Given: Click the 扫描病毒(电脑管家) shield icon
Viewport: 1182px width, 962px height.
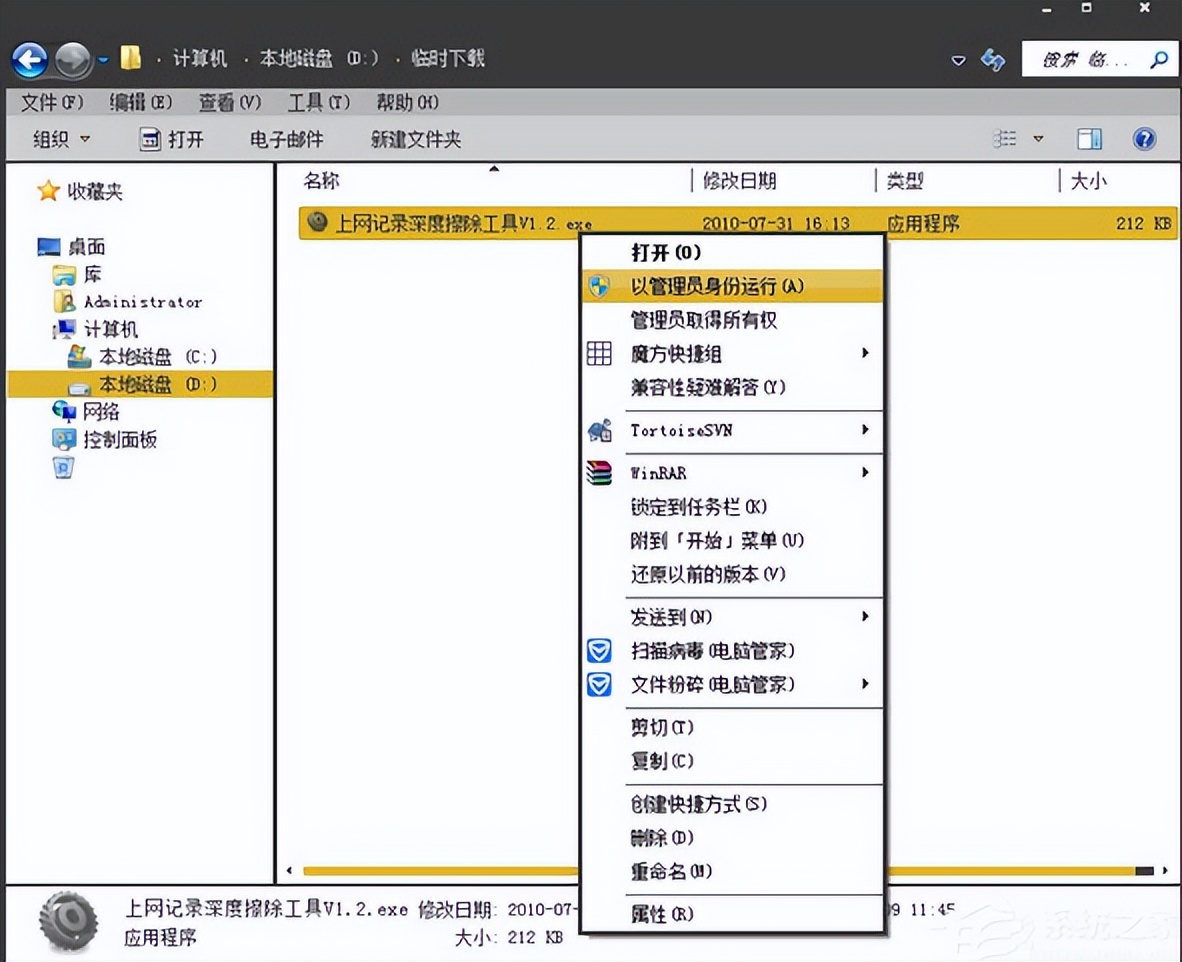Looking at the screenshot, I should (598, 650).
